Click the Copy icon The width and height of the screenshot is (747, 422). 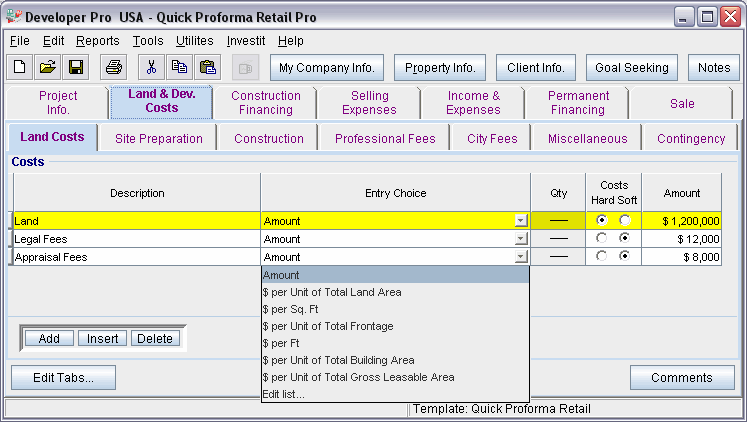[x=180, y=67]
